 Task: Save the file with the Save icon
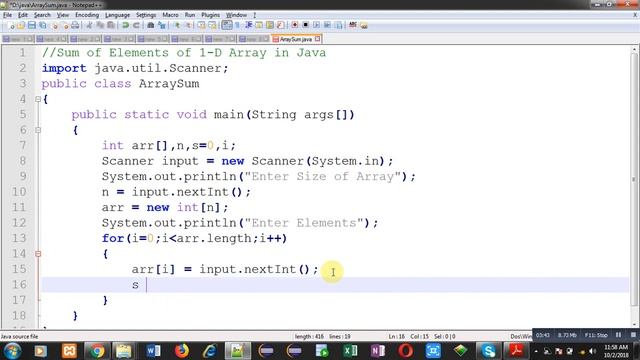click(32, 25)
